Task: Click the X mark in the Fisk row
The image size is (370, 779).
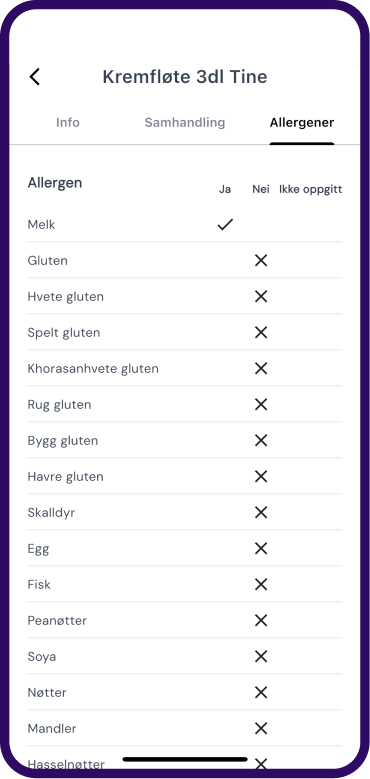Action: [x=261, y=584]
